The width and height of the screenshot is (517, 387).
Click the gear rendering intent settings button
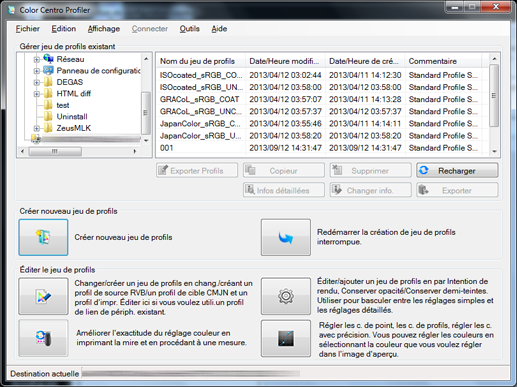pos(286,296)
